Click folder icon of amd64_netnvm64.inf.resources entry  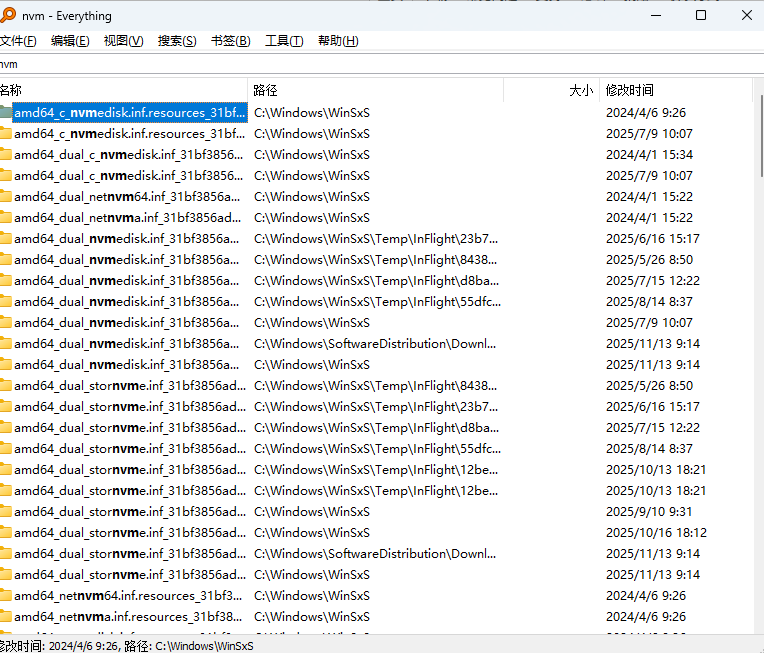click(x=5, y=596)
